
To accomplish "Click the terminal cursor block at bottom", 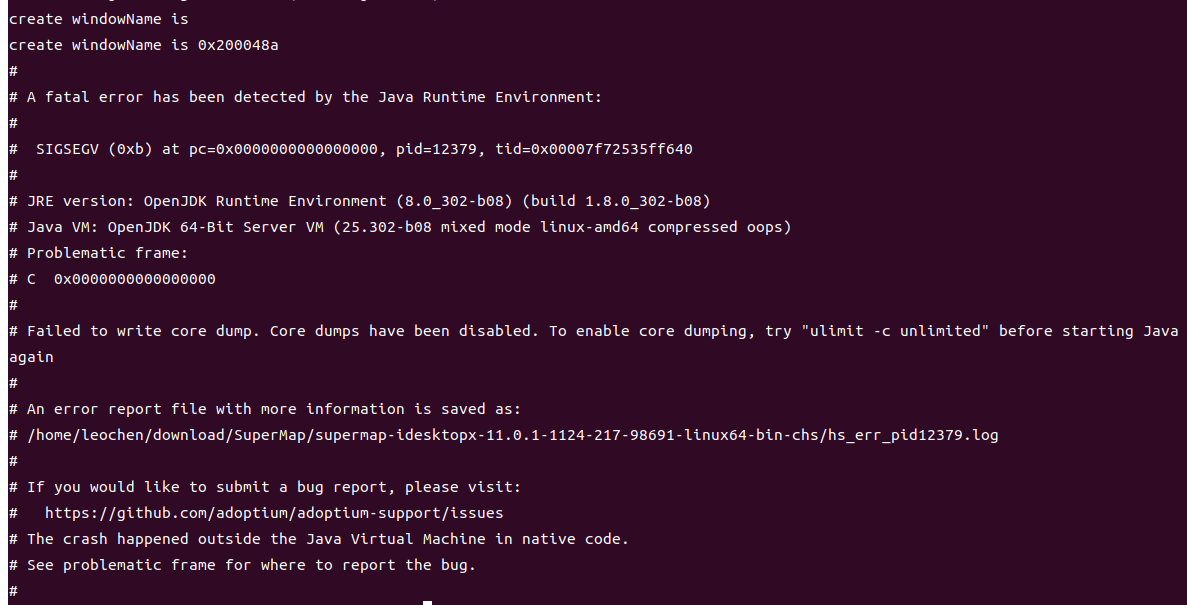I will pyautogui.click(x=427, y=603).
